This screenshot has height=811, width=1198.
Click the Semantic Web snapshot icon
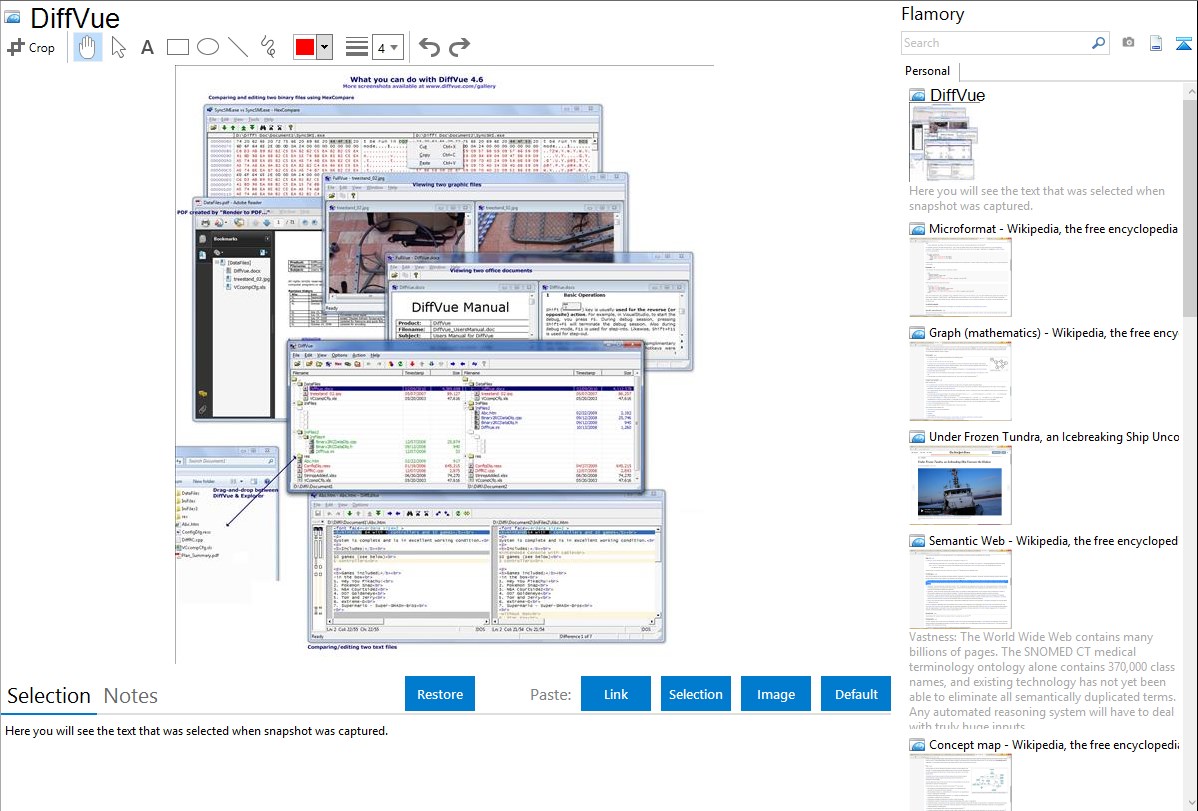coord(917,540)
